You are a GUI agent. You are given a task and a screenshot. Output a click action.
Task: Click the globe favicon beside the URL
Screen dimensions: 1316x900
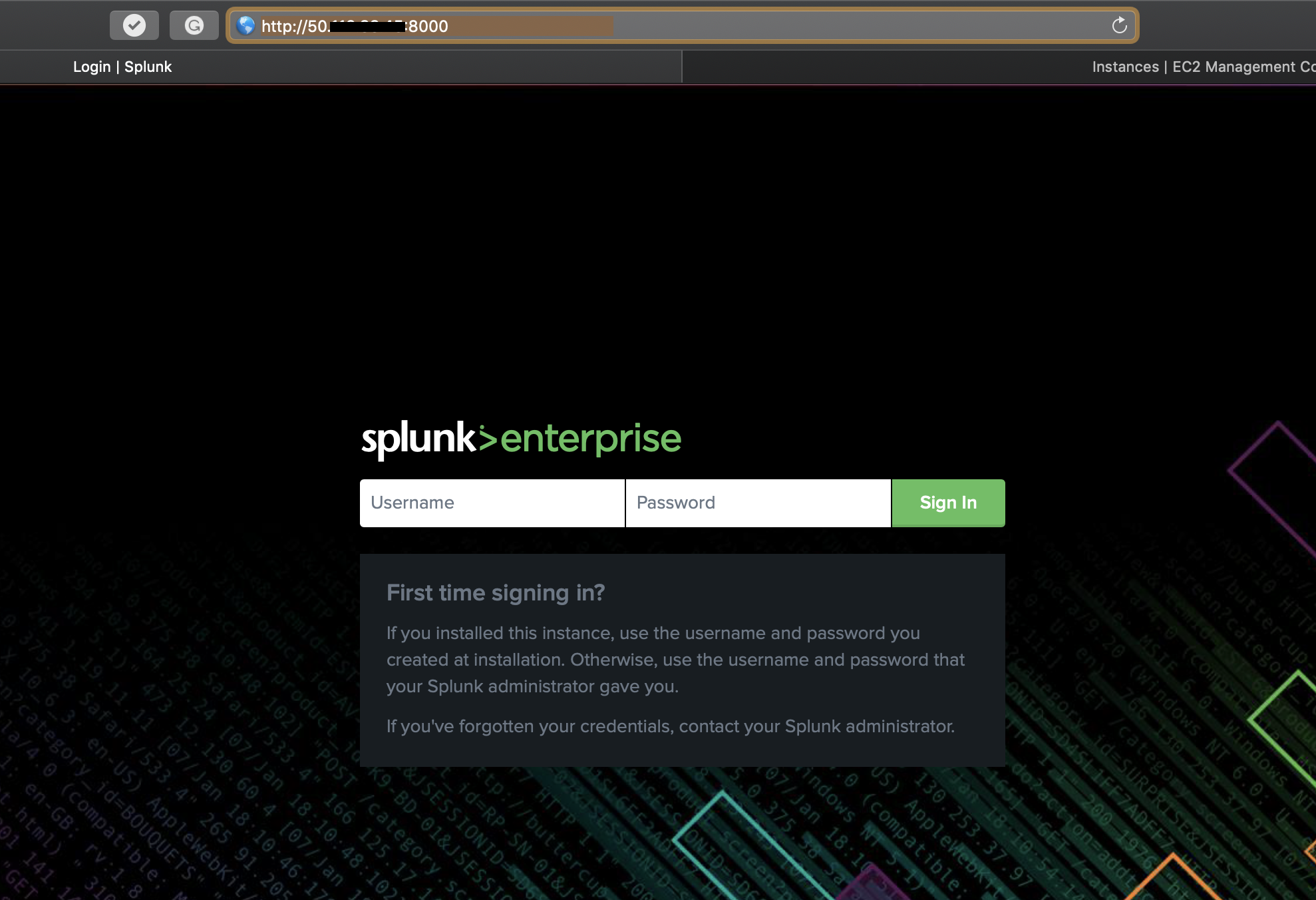pos(246,27)
